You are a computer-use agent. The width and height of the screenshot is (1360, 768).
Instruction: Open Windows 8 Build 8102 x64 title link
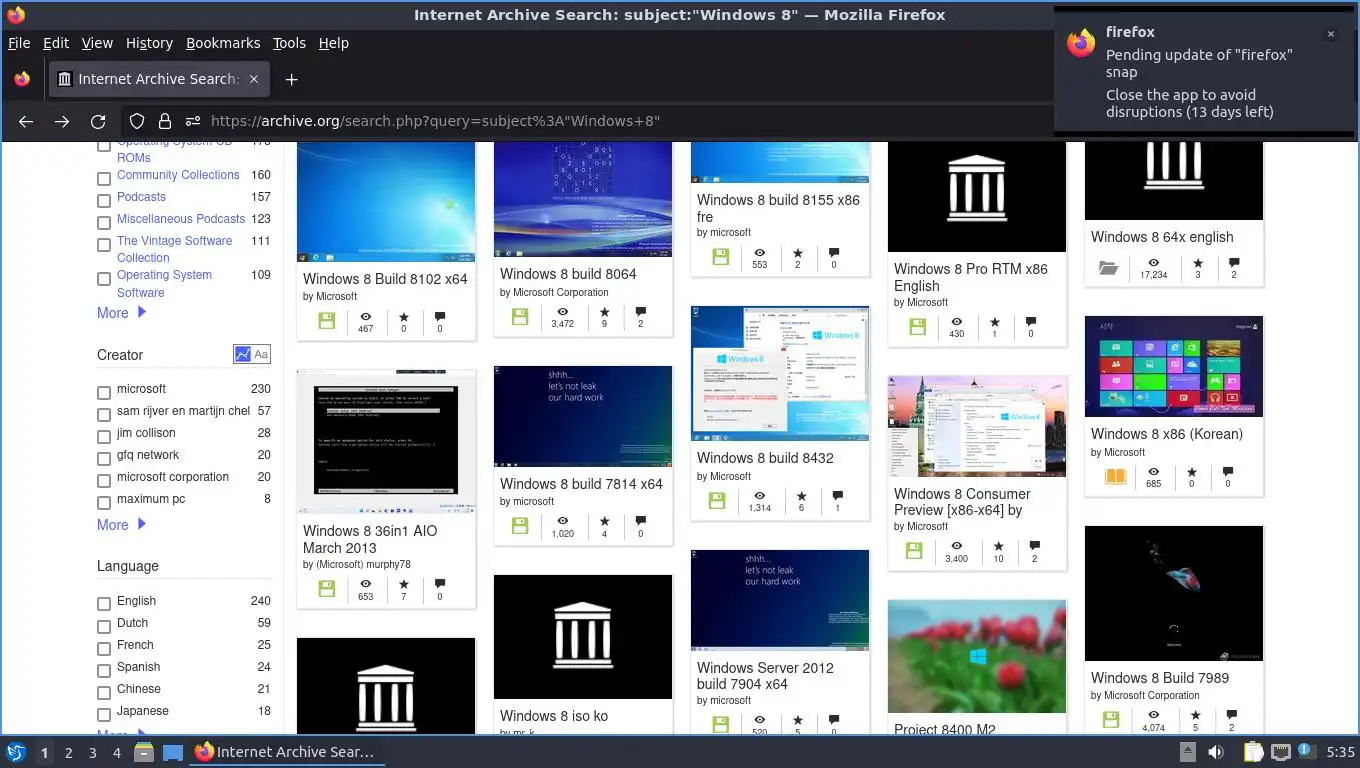coord(385,279)
